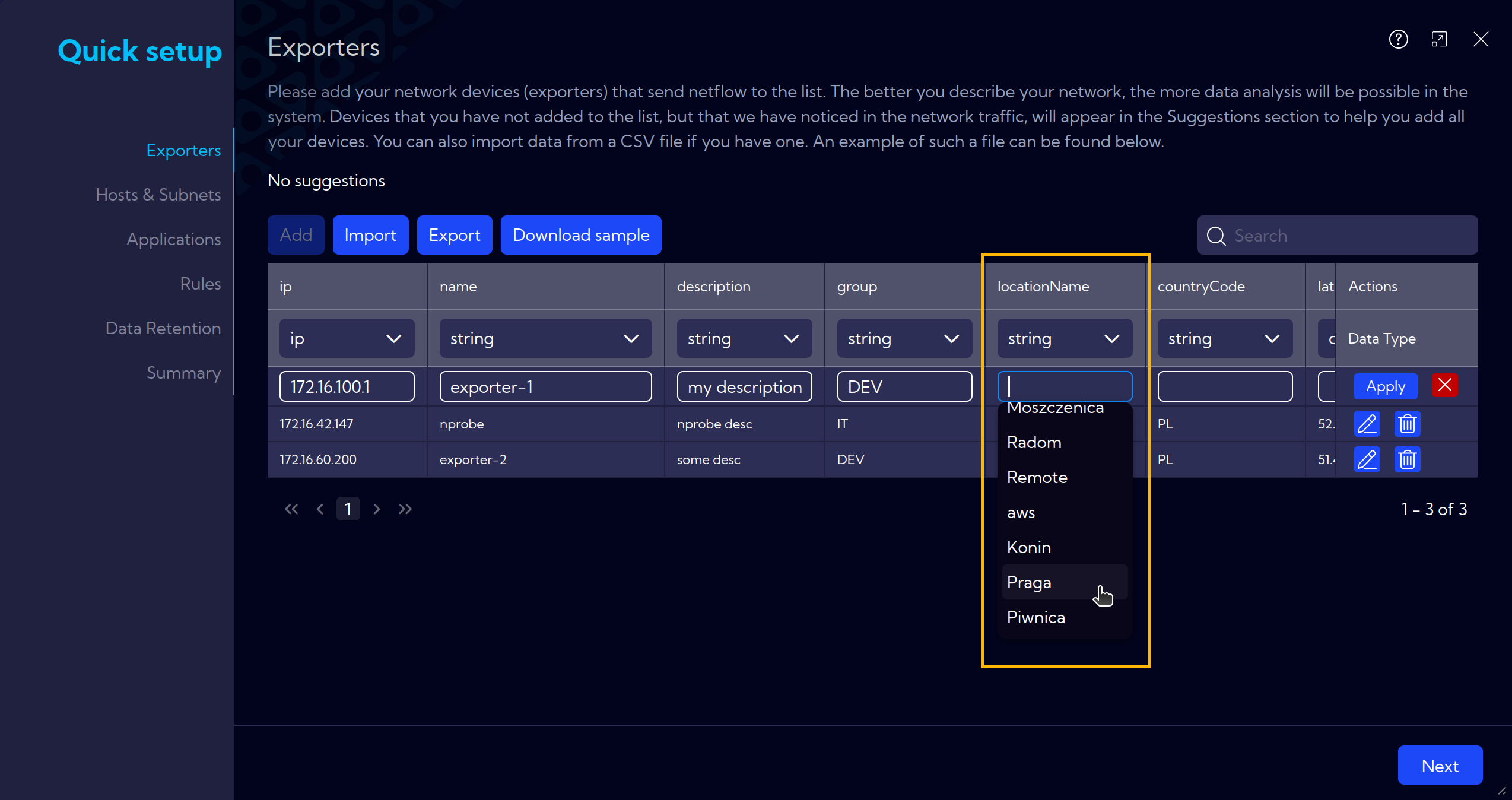1512x800 pixels.
Task: Click the locationName column header
Action: tap(1065, 287)
